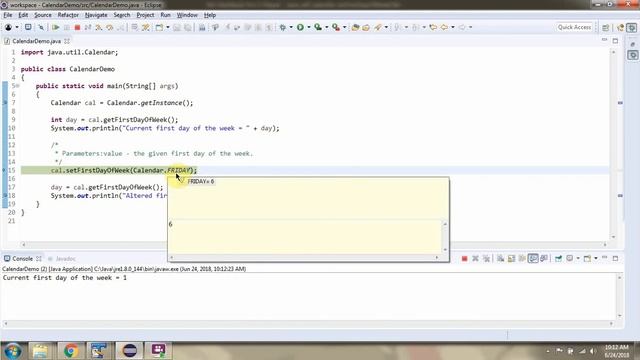Click Chrome icon in Windows taskbar

[x=71, y=351]
